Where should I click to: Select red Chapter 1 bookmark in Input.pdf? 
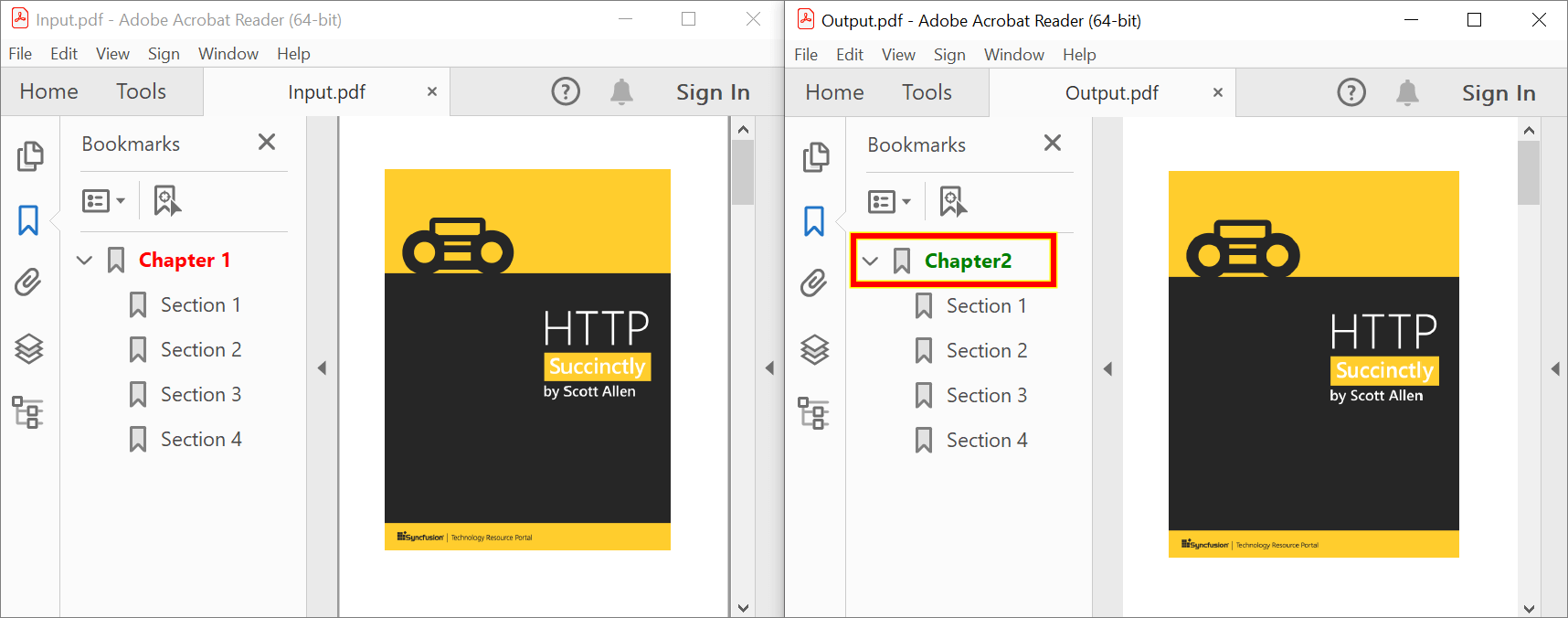pyautogui.click(x=185, y=260)
